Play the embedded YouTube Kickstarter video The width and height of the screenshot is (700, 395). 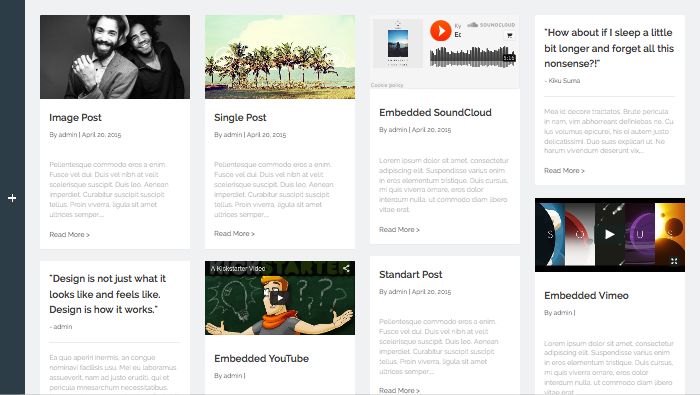pyautogui.click(x=280, y=298)
